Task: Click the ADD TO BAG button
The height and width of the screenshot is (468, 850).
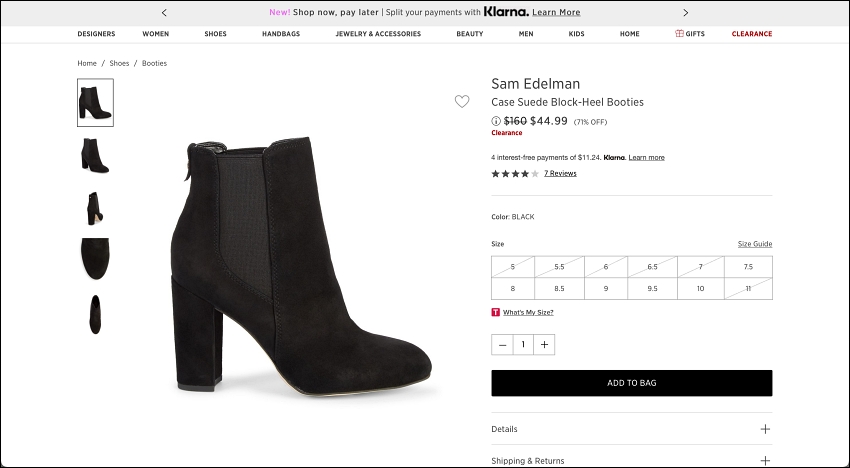Action: coord(632,383)
